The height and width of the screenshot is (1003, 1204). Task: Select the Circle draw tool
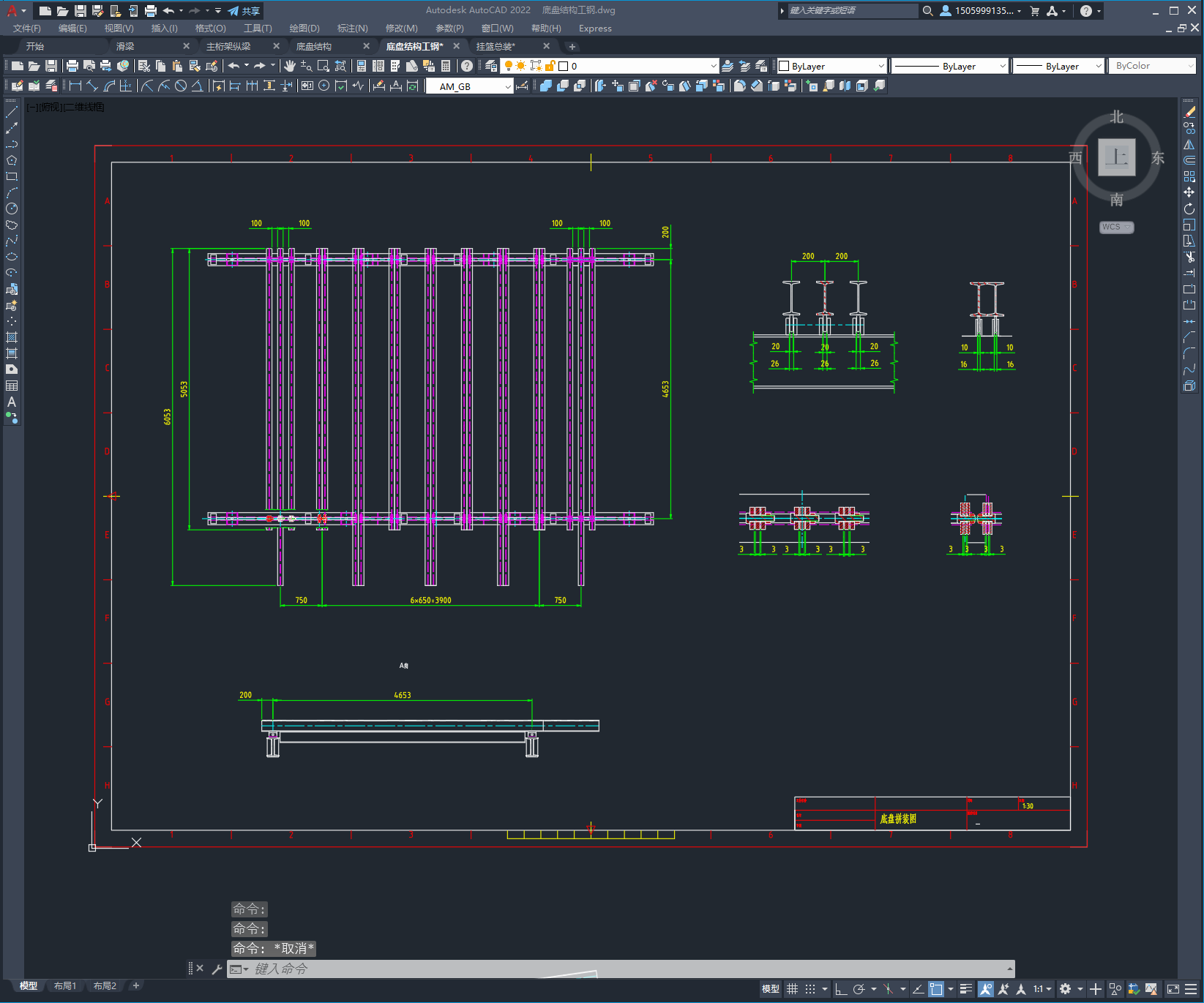click(12, 209)
